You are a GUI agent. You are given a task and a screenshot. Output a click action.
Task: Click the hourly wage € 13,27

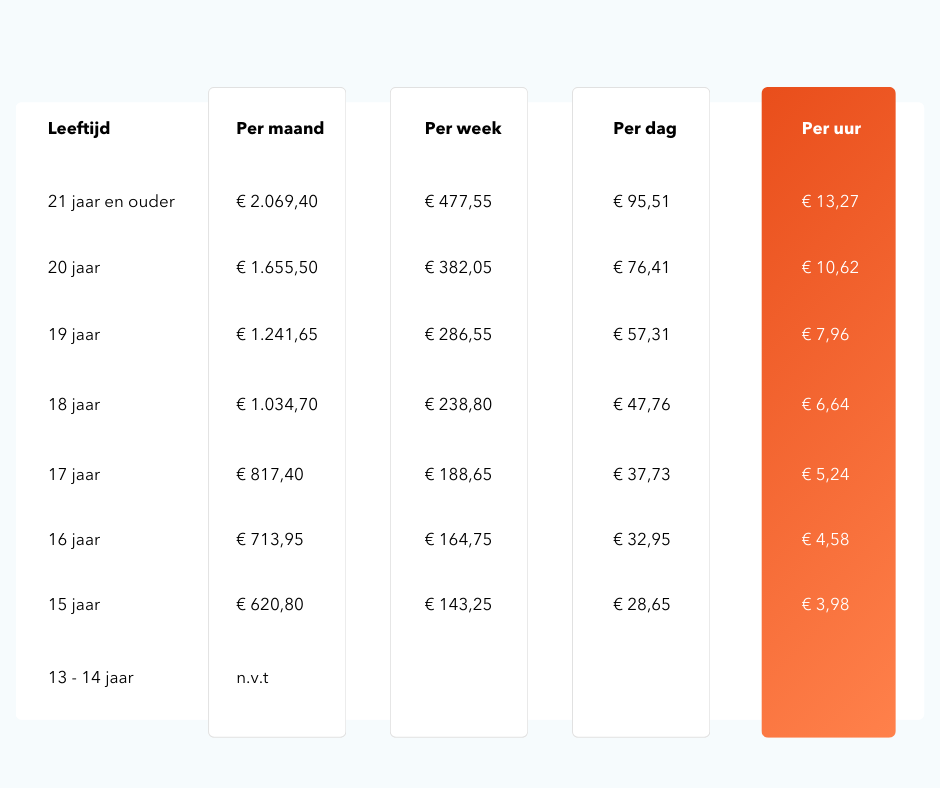coord(830,202)
